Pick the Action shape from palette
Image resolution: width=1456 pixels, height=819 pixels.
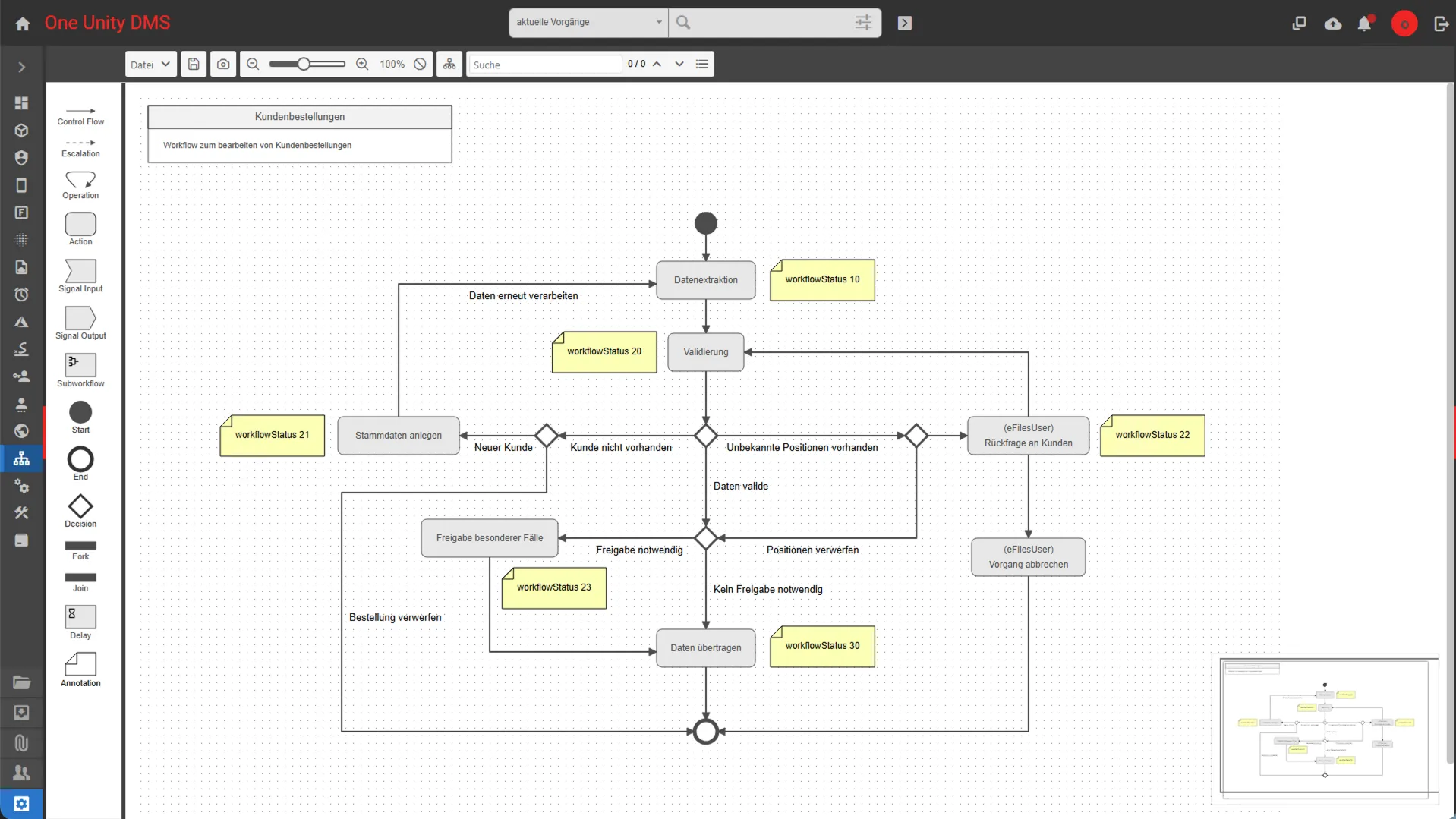tap(80, 229)
